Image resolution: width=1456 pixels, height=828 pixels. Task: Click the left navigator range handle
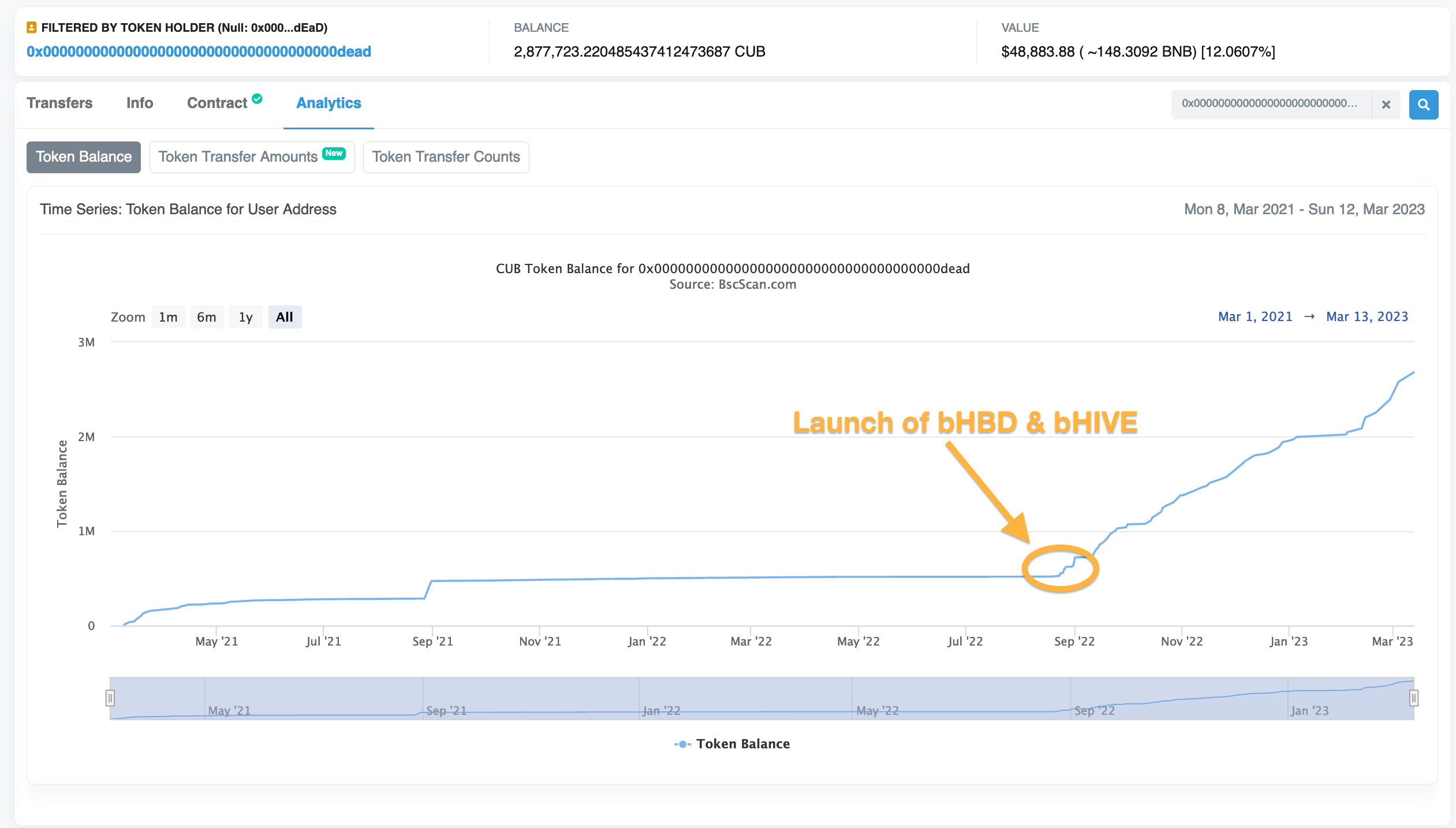coord(110,698)
